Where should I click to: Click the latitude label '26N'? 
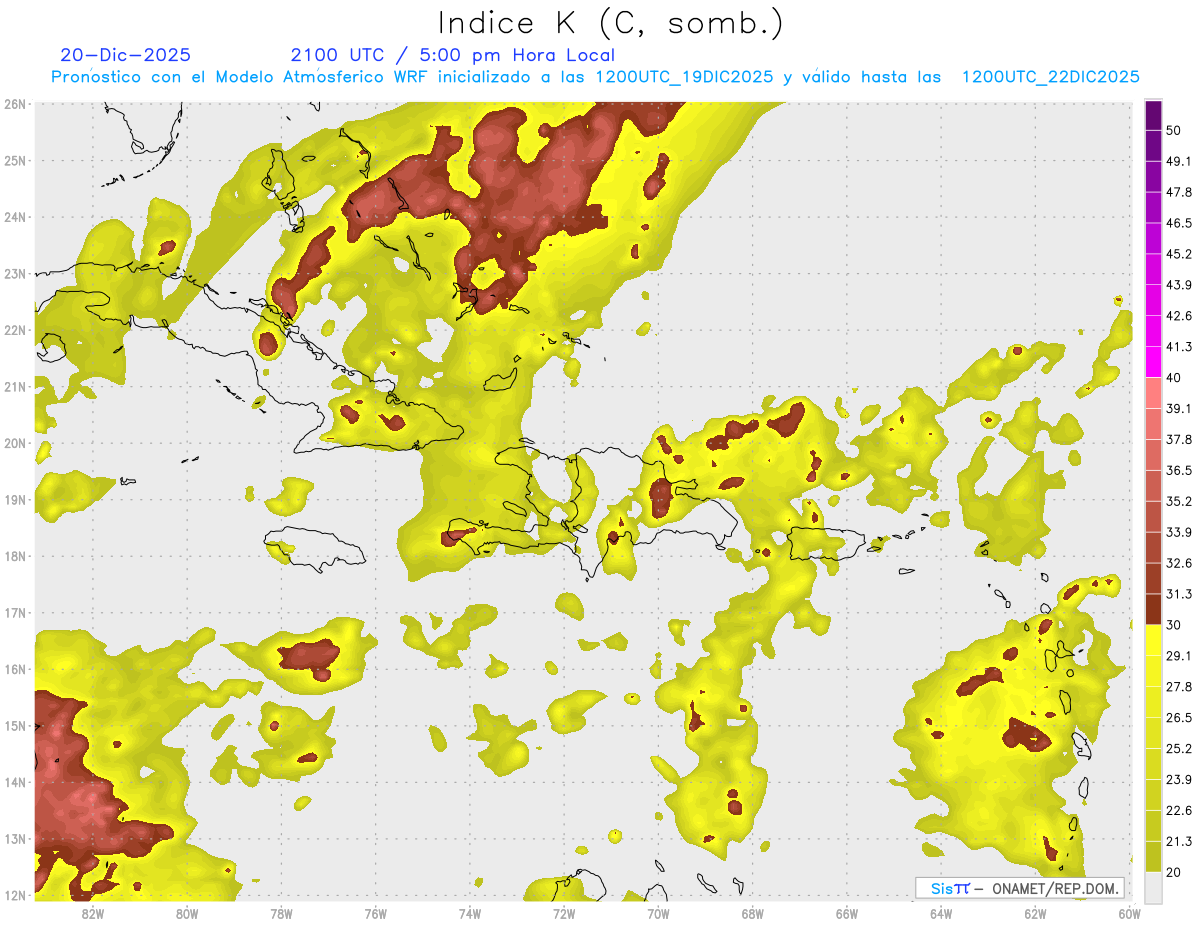pyautogui.click(x=15, y=104)
